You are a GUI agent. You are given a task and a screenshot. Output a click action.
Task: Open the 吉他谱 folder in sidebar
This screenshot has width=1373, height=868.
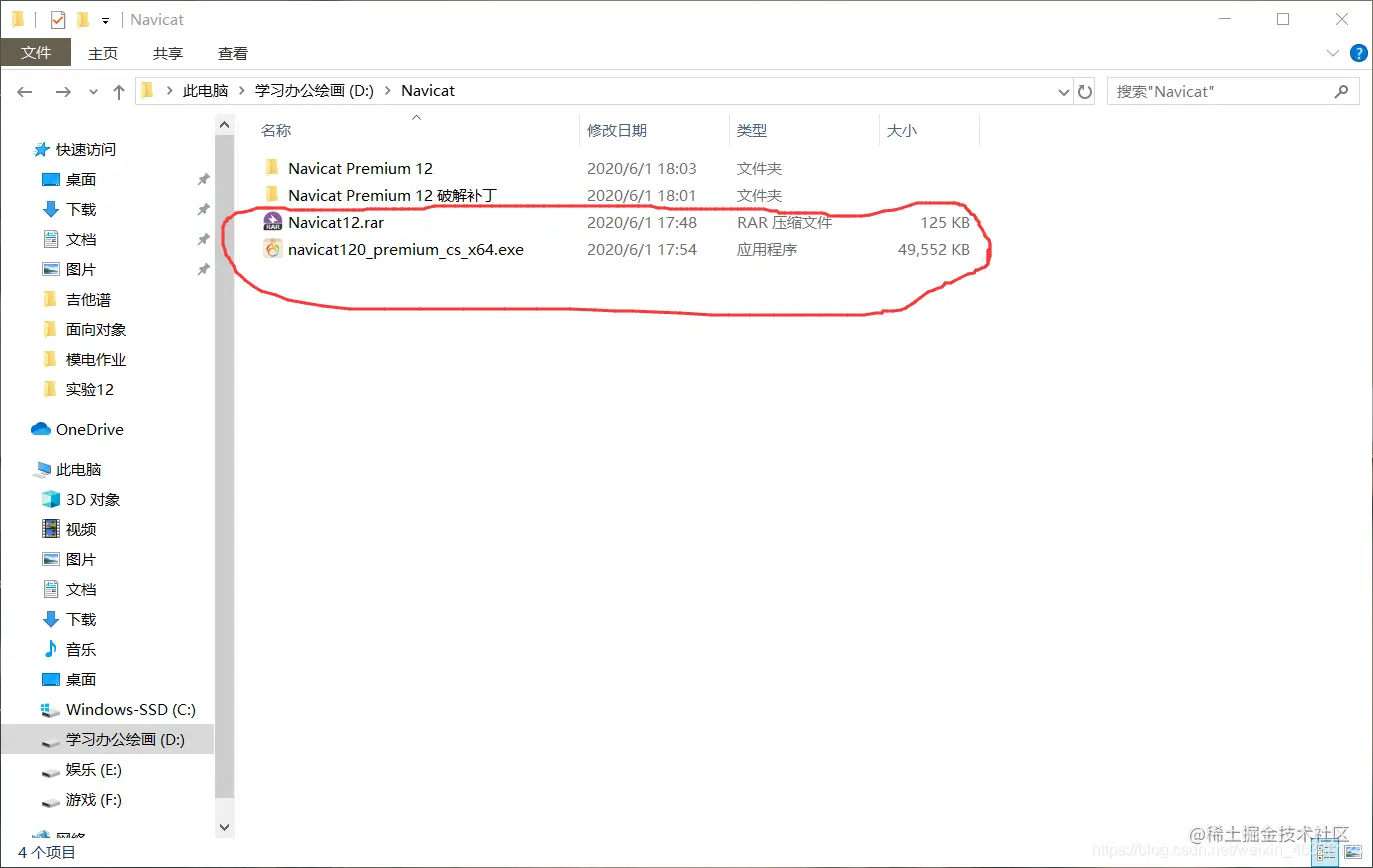88,299
